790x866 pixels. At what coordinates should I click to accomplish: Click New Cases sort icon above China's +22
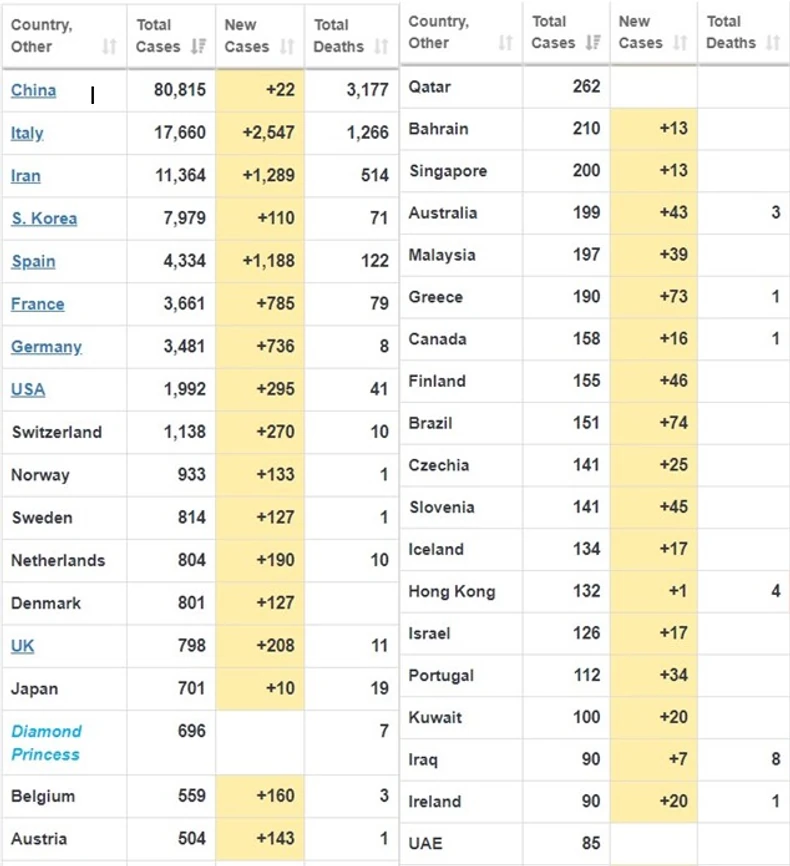click(x=287, y=47)
